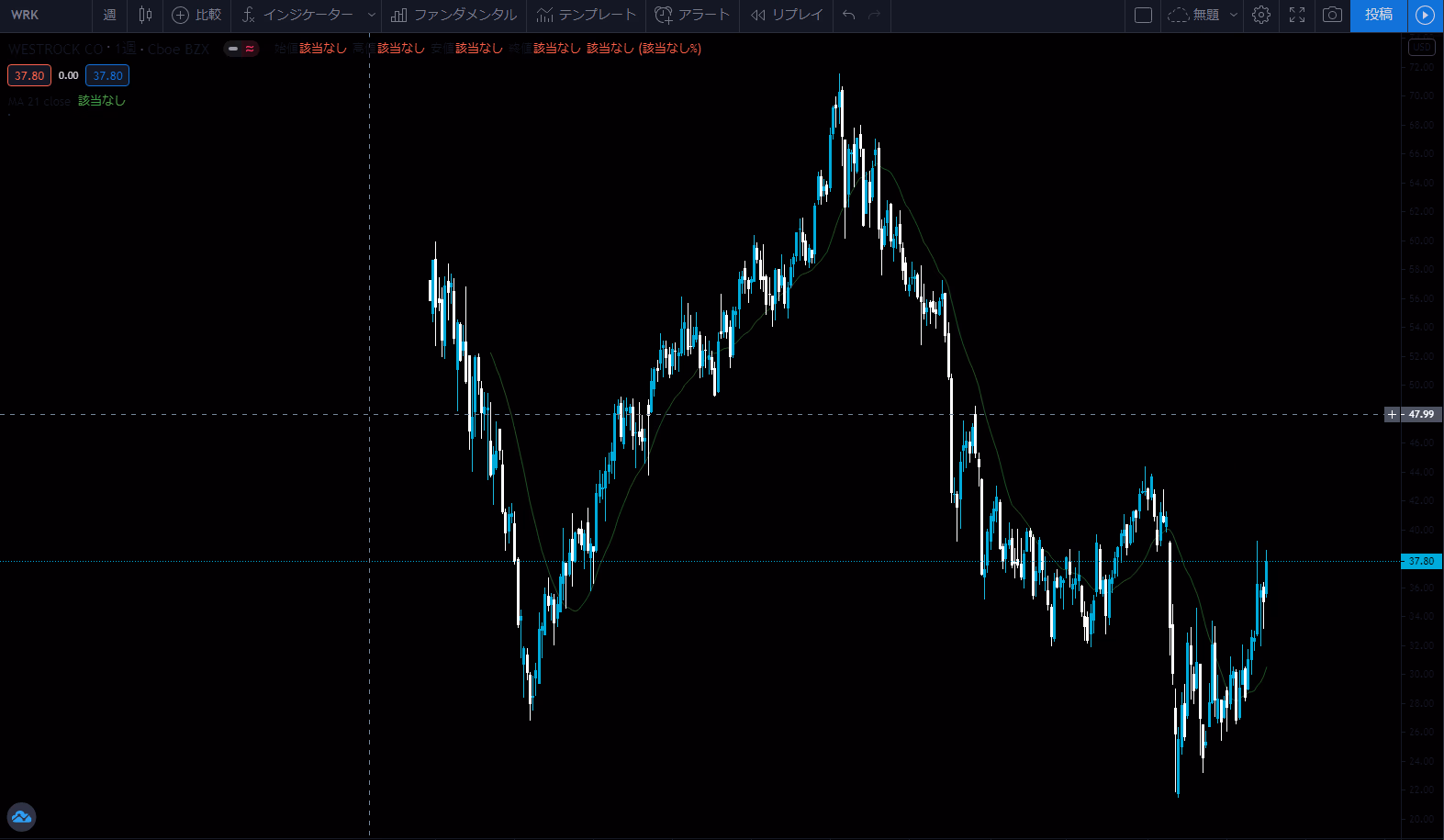Screen dimensions: 1444x840
Task: Expand the インジケーター favorites dropdown arrow
Action: click(371, 15)
